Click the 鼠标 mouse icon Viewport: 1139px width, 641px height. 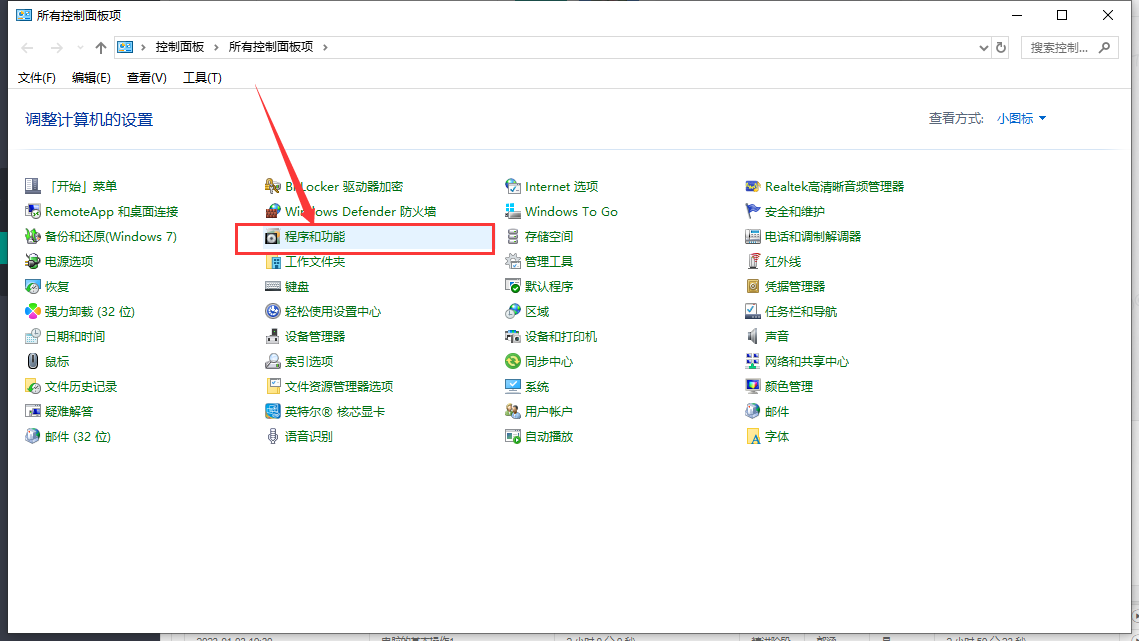pos(33,361)
